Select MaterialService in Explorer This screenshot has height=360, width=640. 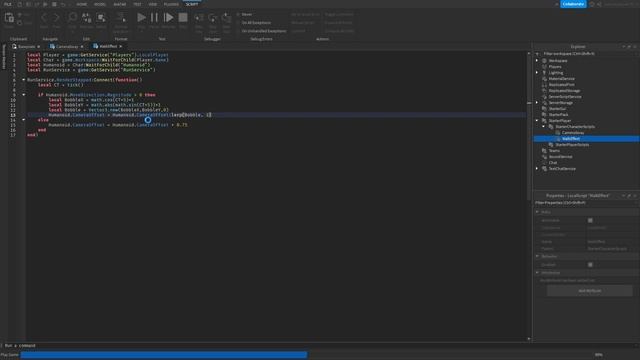pos(561,79)
